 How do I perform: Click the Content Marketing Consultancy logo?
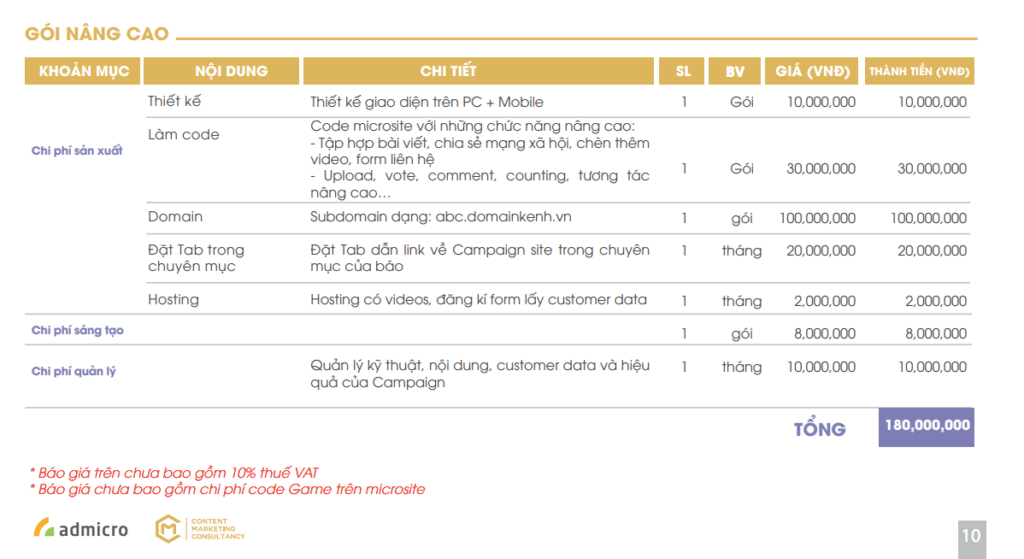point(200,529)
